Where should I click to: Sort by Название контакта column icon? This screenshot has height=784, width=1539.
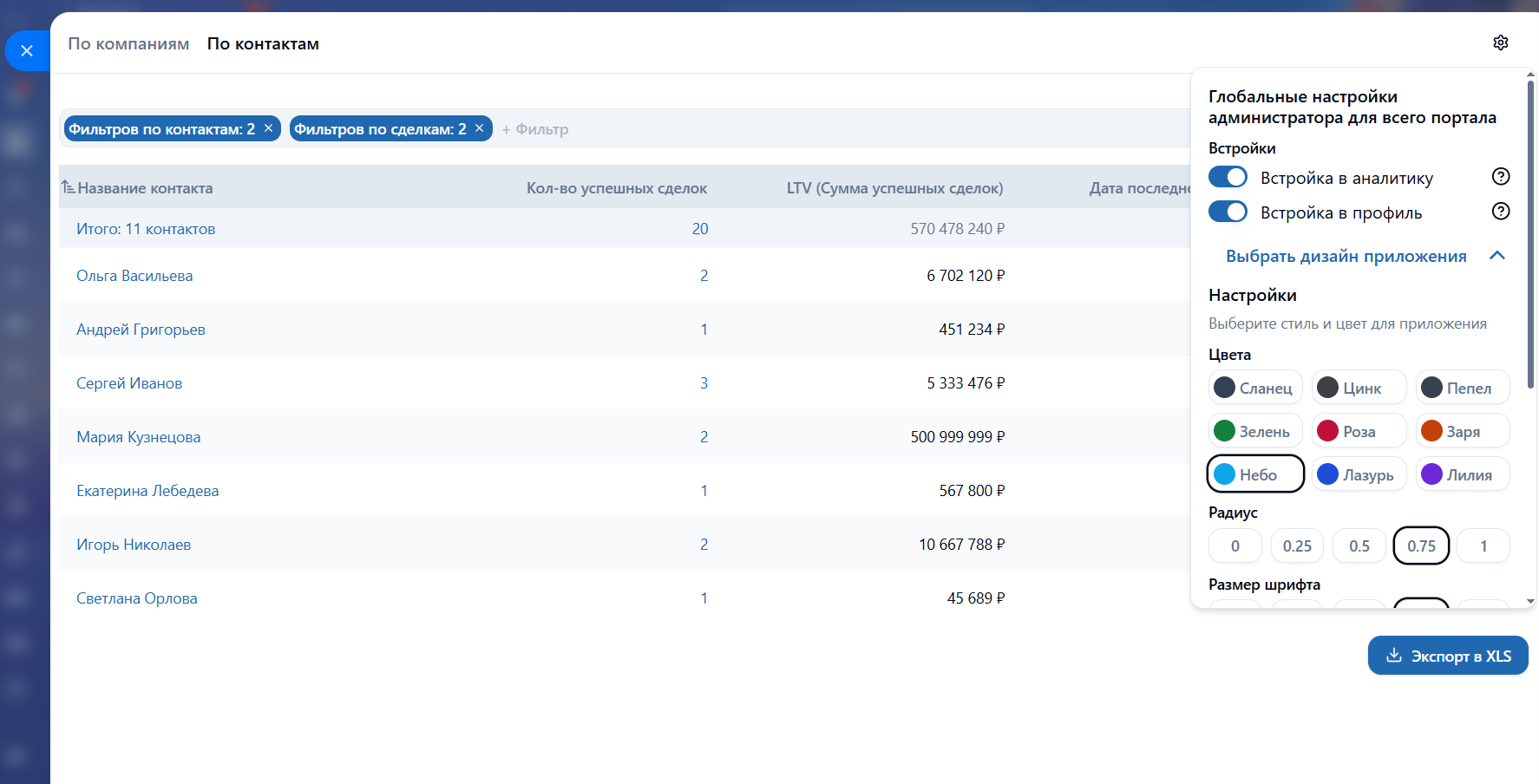[68, 187]
